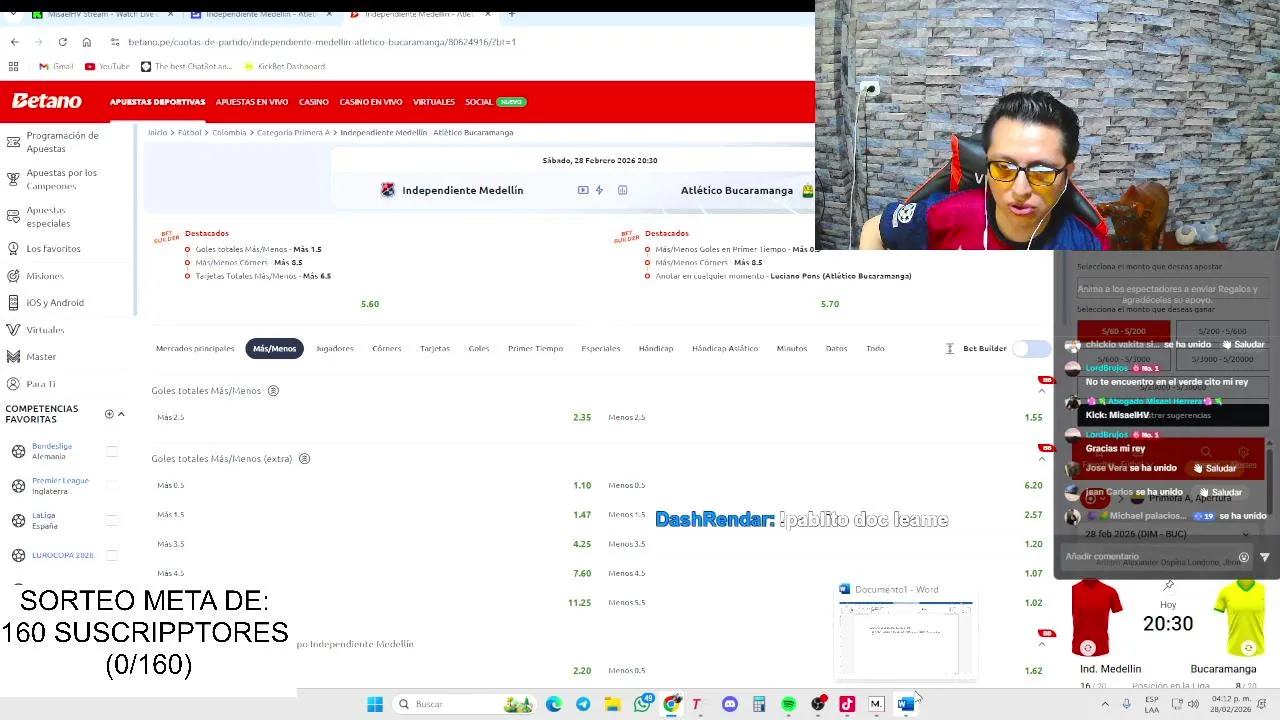Switch to the Mercados principales tab
This screenshot has width=1280, height=720.
coord(195,348)
